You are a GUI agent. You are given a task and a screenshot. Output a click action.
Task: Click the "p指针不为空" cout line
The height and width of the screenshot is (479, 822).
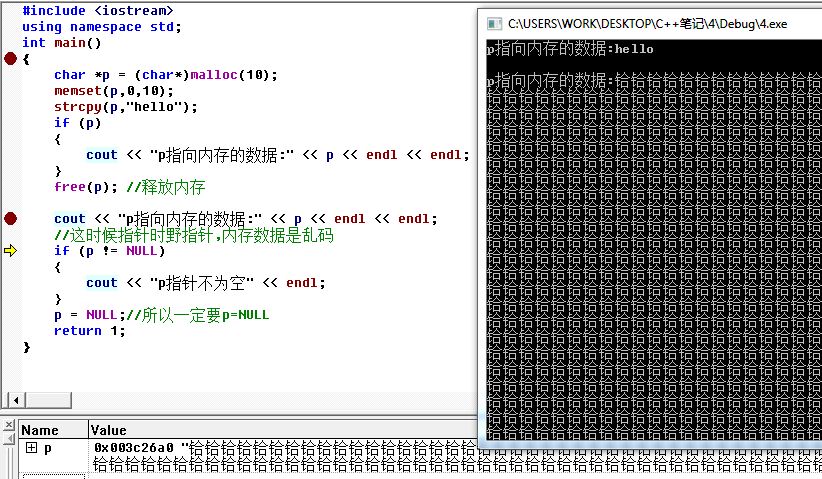[x=206, y=283]
